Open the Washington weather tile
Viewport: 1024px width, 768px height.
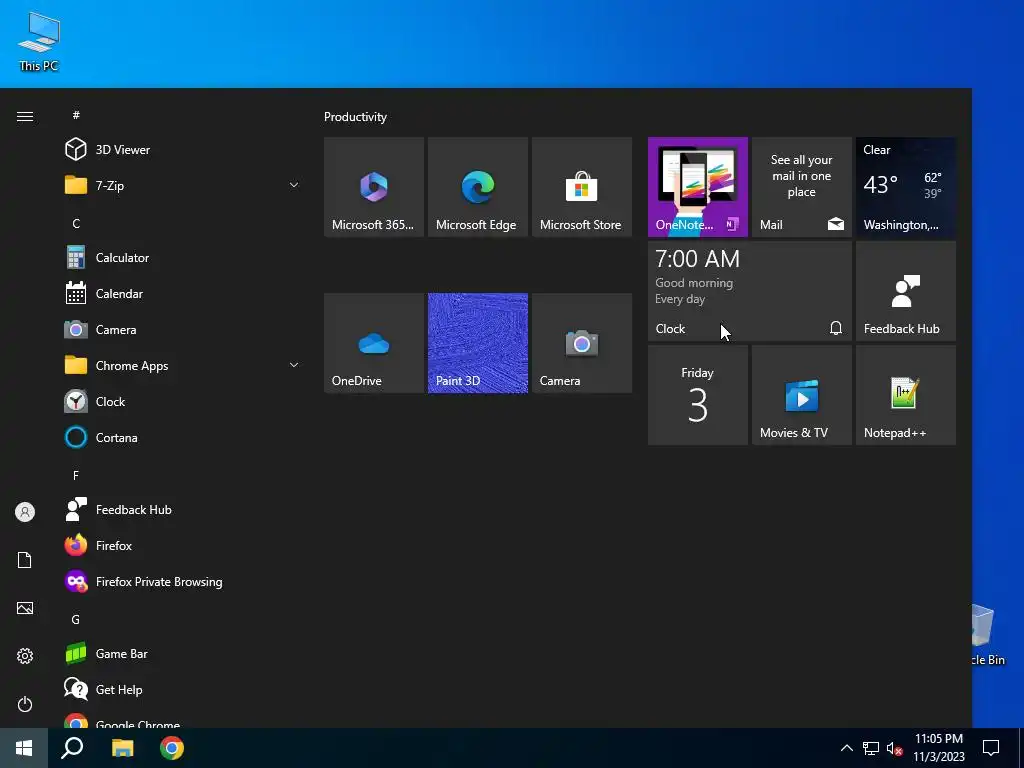point(906,187)
